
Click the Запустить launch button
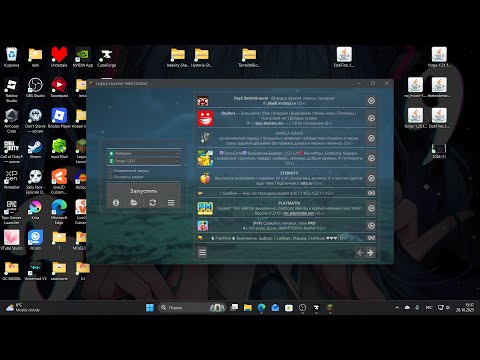click(x=144, y=191)
